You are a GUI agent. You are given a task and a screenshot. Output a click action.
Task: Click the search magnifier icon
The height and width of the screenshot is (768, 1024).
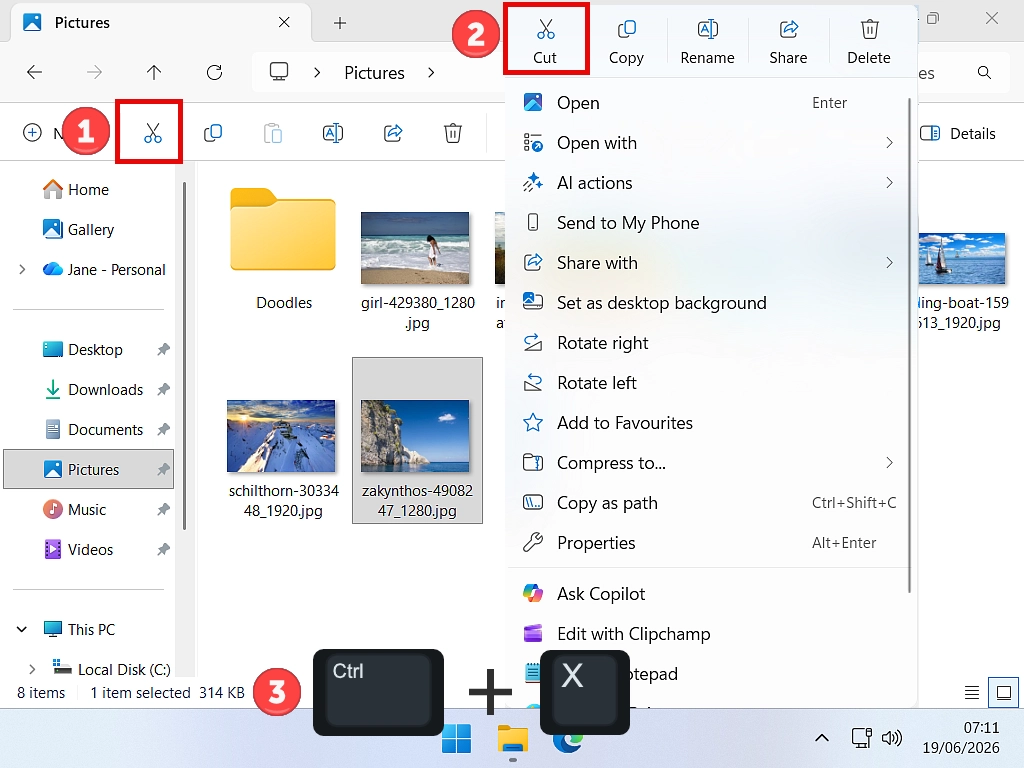point(984,72)
